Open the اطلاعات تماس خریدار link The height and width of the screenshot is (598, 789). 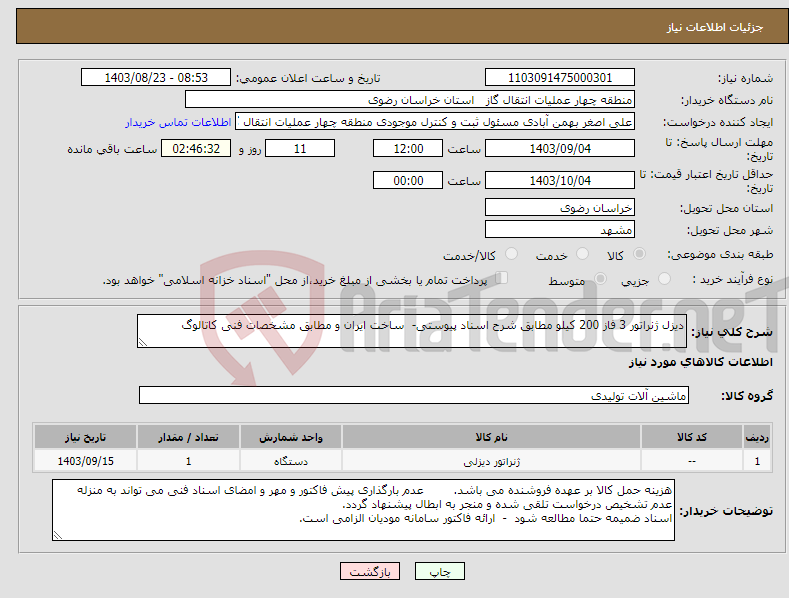[x=178, y=122]
